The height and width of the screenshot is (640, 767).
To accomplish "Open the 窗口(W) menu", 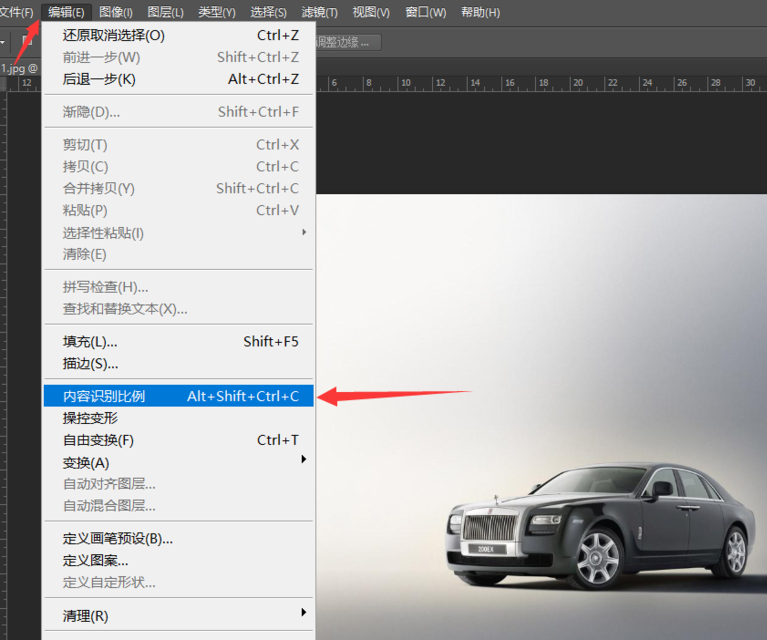I will point(426,12).
